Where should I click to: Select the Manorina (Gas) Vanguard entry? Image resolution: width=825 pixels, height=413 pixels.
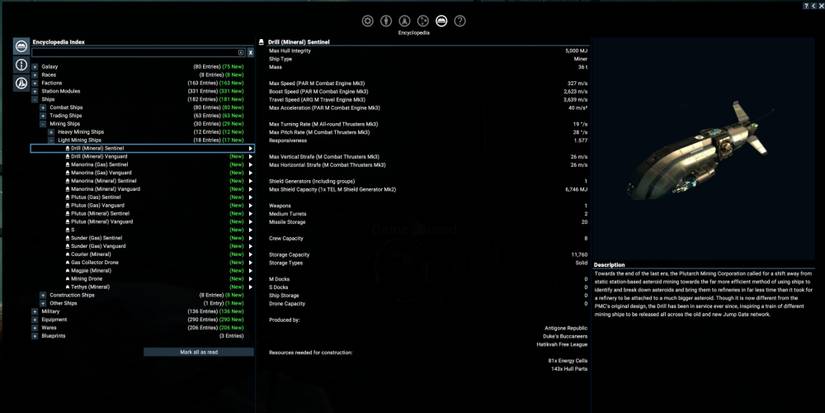coord(143,173)
